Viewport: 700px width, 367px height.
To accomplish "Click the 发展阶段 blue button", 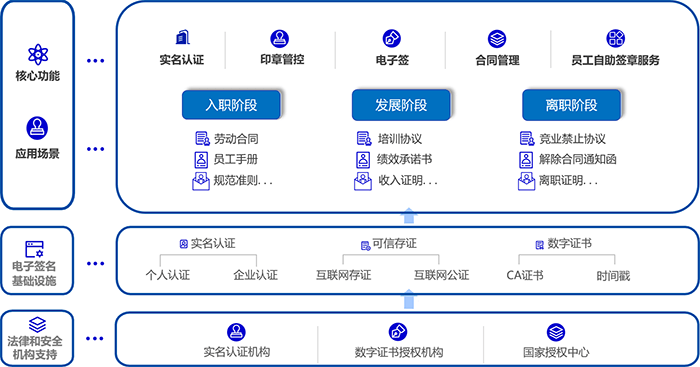I will 401,105.
